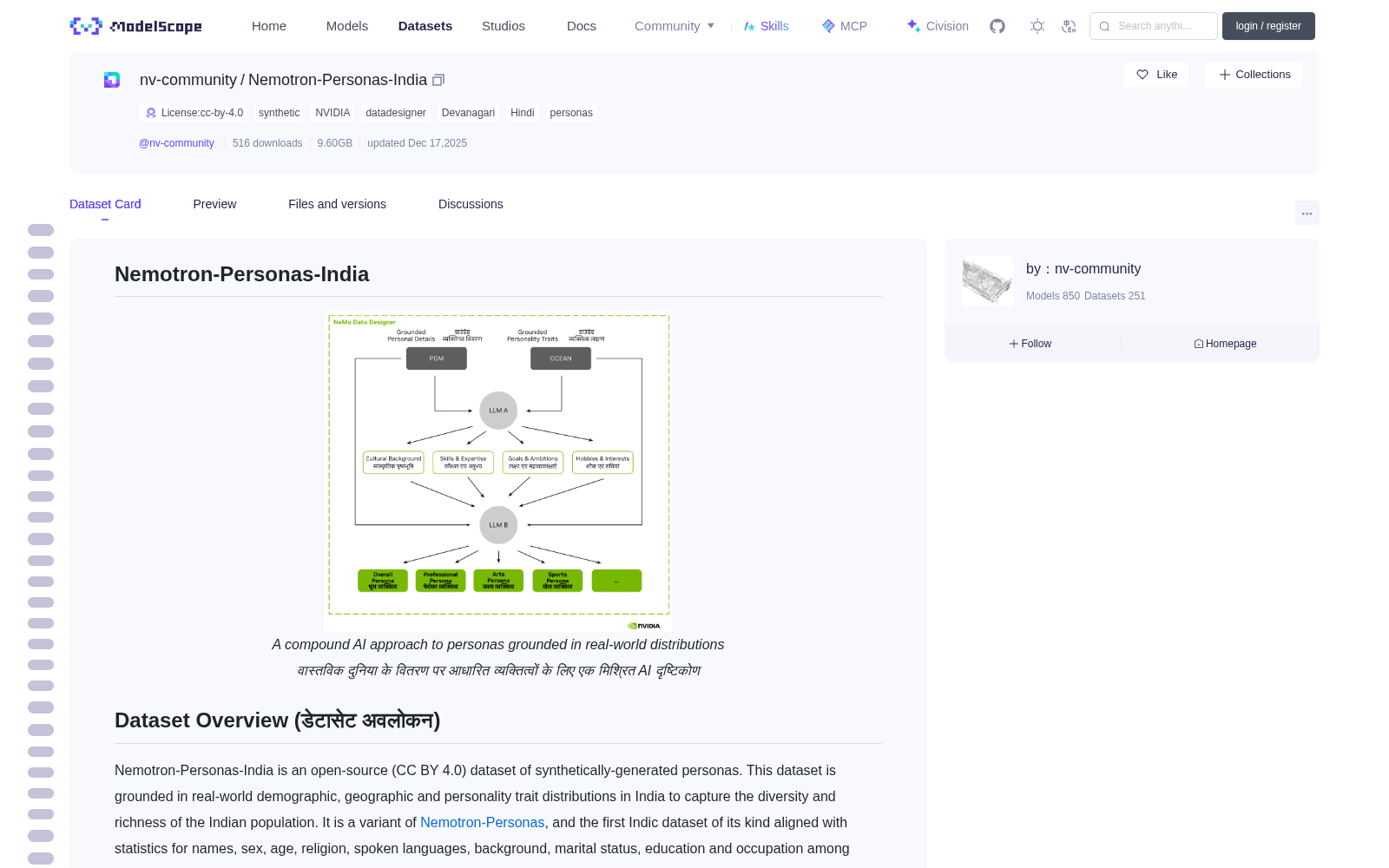
Task: Open nv-community Homepage
Action: click(1225, 344)
